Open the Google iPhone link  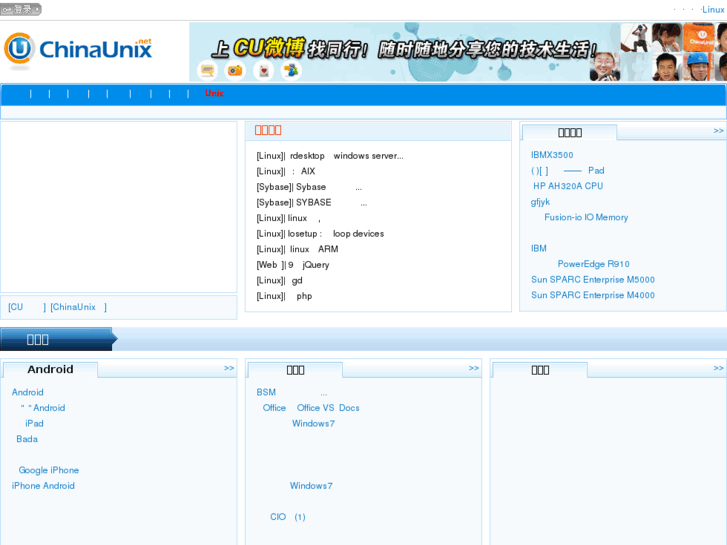click(49, 470)
